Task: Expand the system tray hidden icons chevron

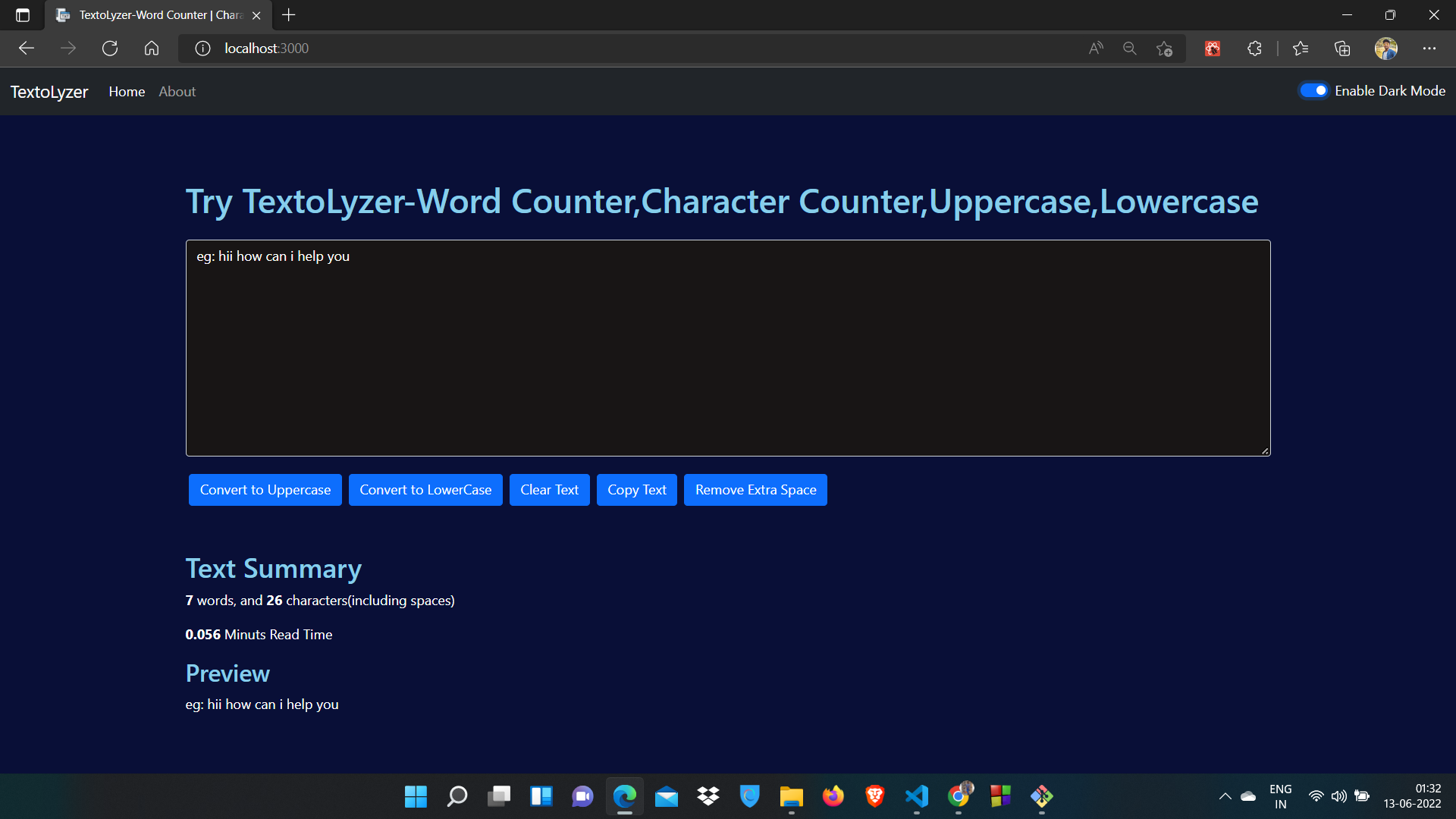Action: (1225, 796)
